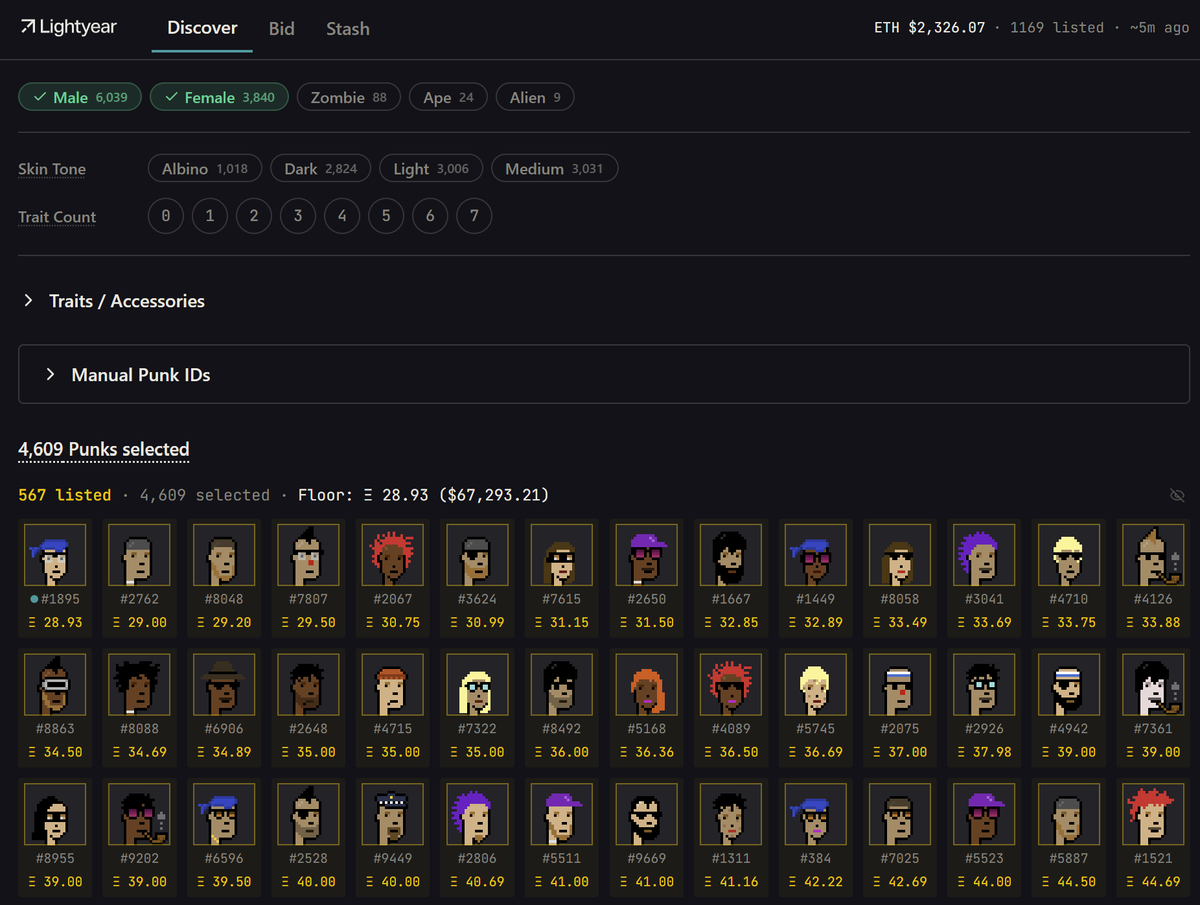Switch to the Discover tab
The width and height of the screenshot is (1200, 905).
tap(202, 28)
